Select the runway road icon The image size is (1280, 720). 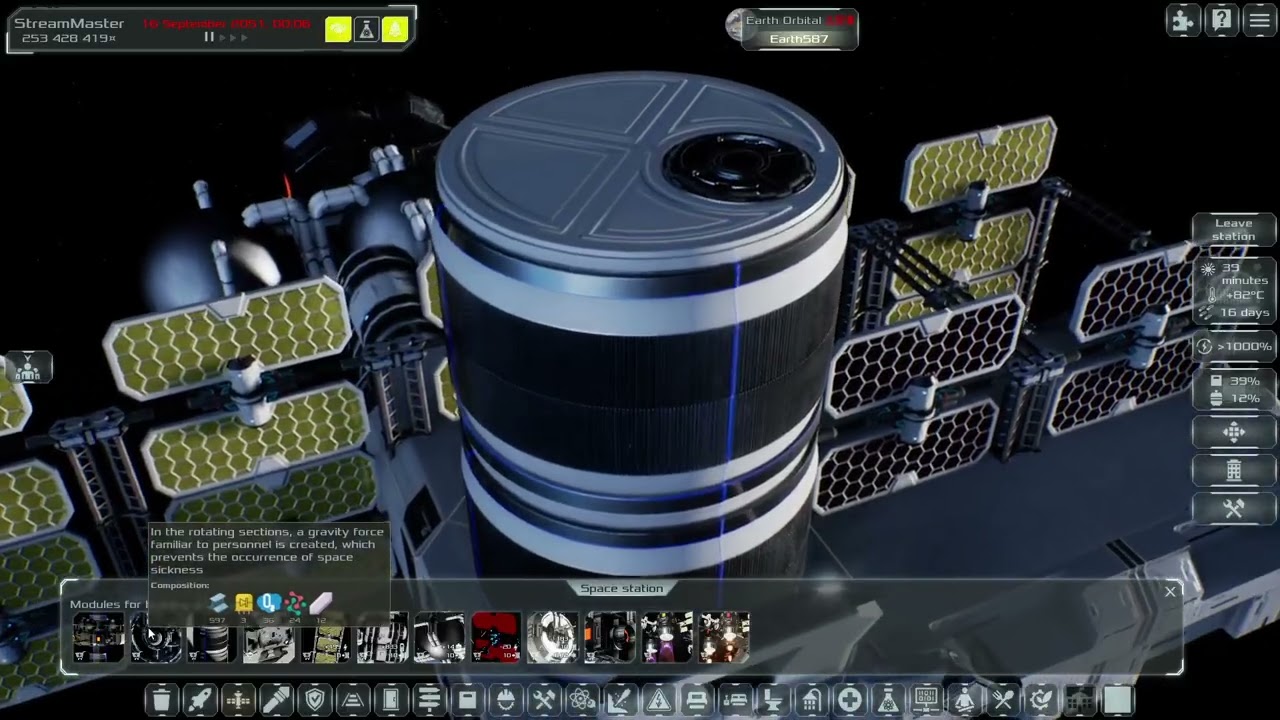352,700
